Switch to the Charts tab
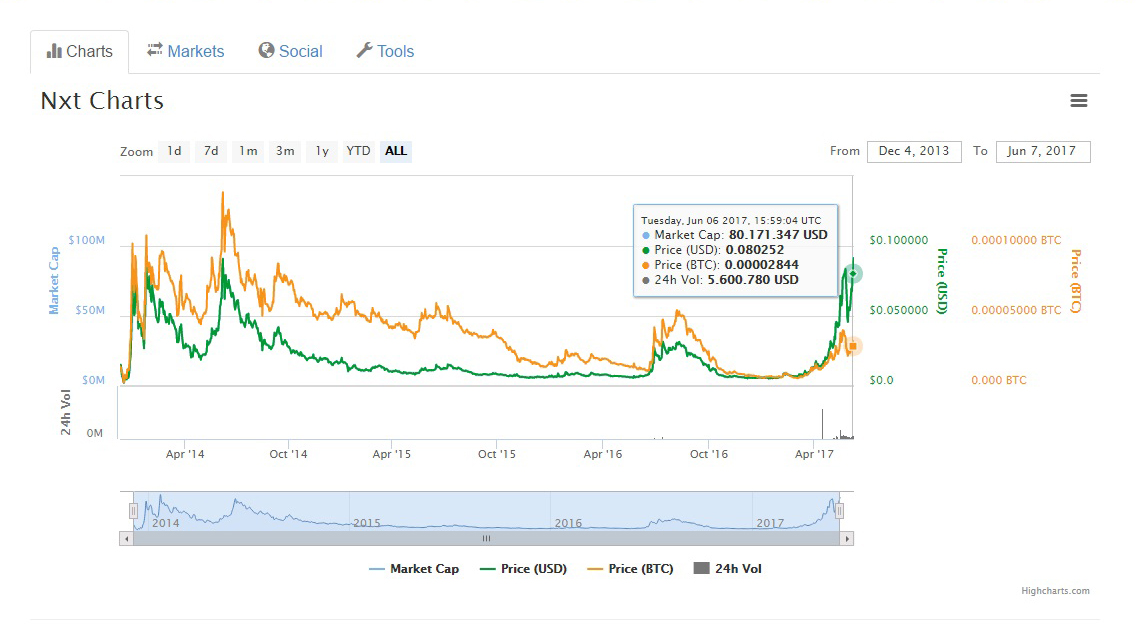Image resolution: width=1144 pixels, height=624 pixels. point(80,52)
